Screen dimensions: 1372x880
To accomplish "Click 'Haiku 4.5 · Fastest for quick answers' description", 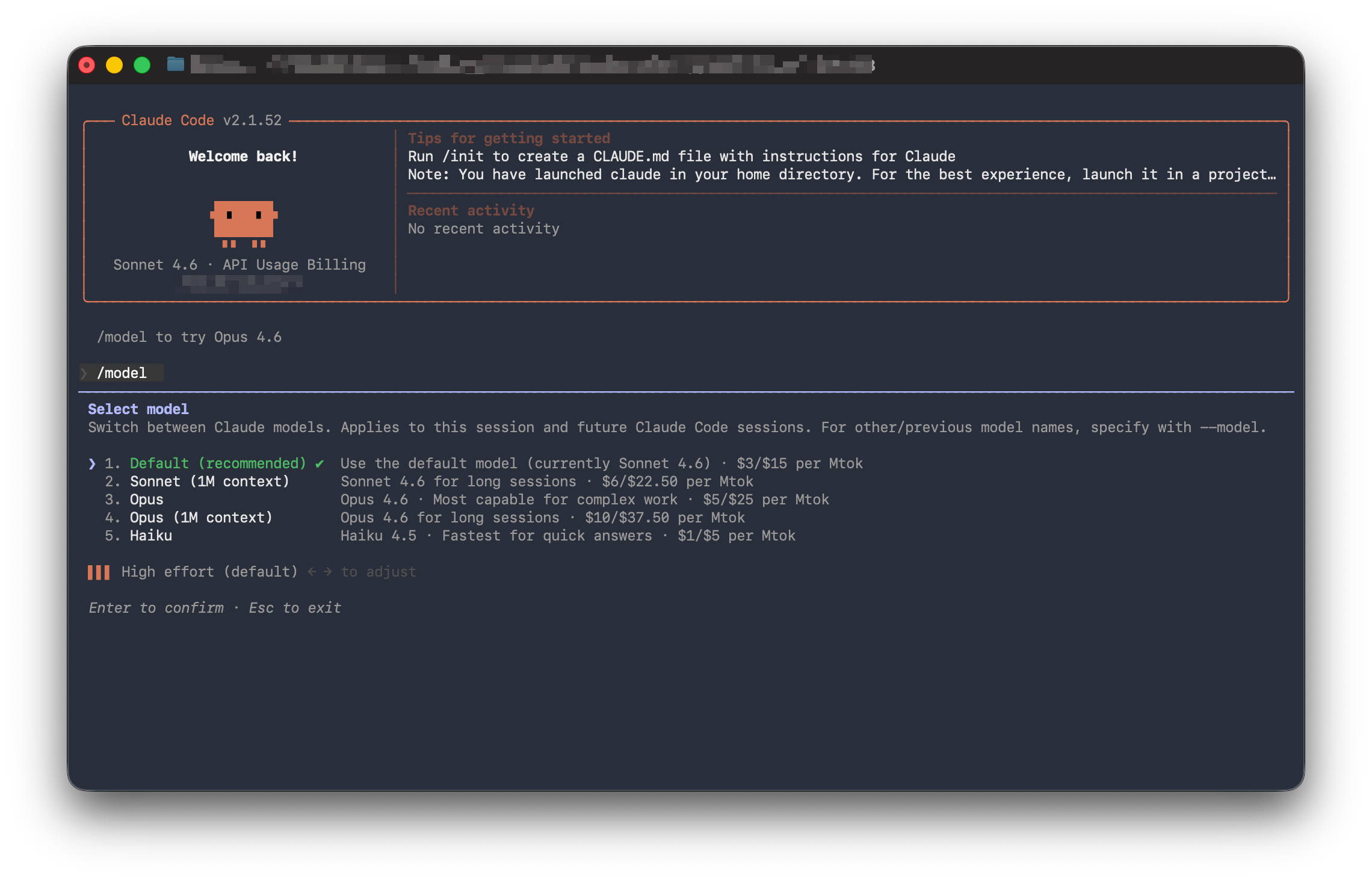I will click(568, 536).
